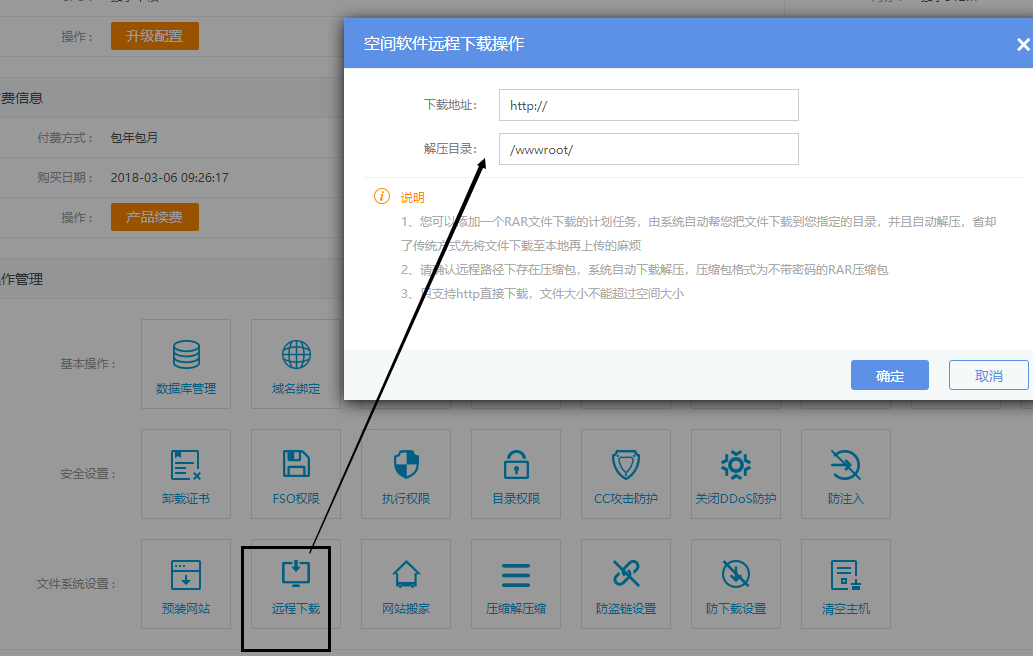Open 卸载证书 to uninstall the certificate
Viewport: 1033px width, 656px height.
185,473
